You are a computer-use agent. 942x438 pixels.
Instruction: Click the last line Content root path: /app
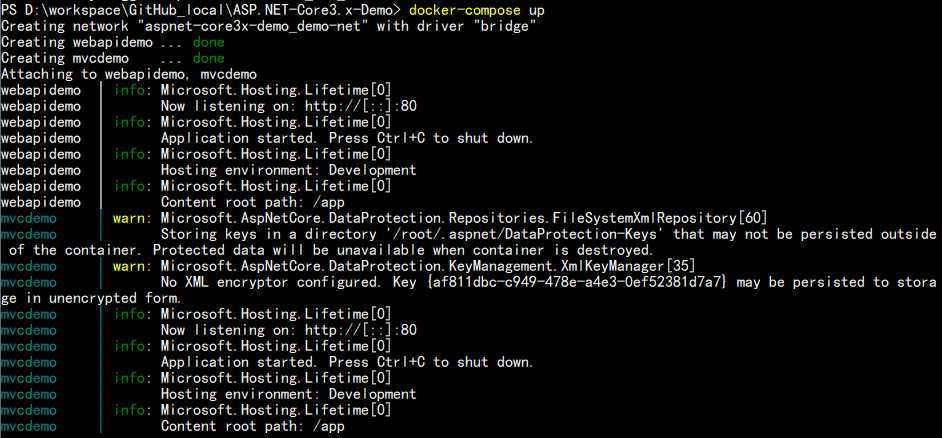click(x=252, y=426)
